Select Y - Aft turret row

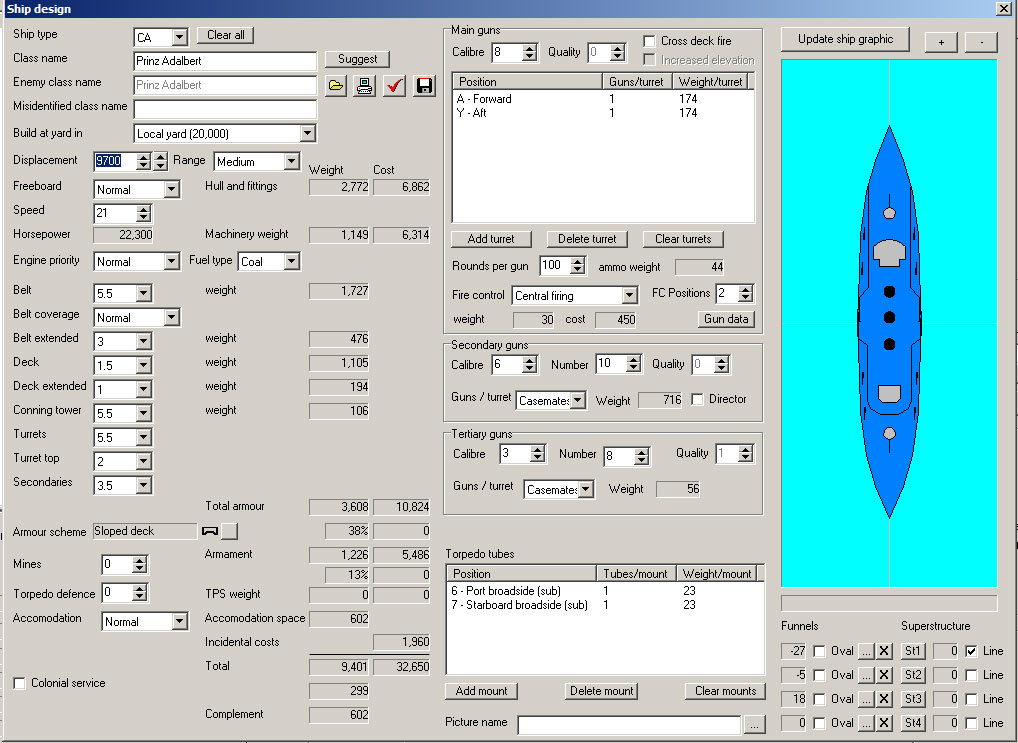click(603, 112)
